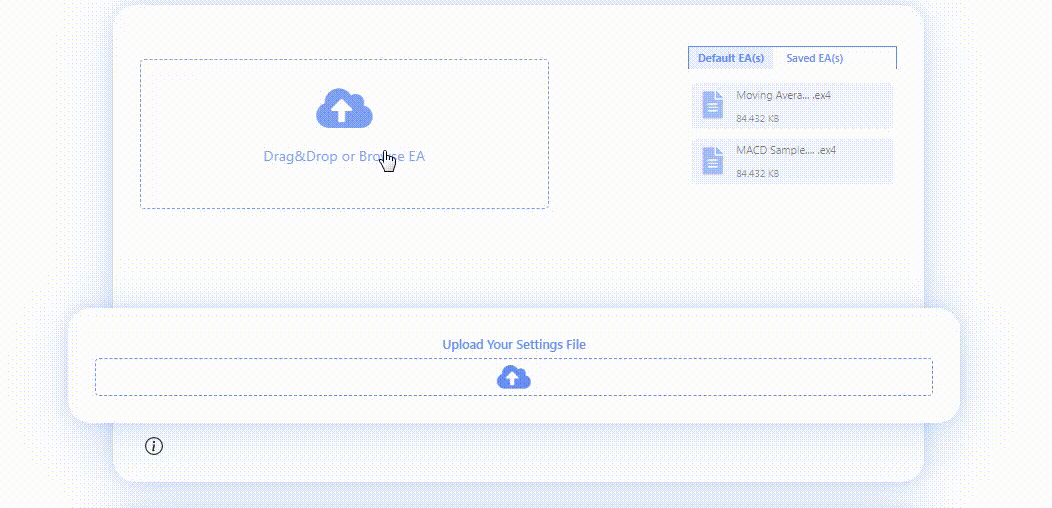
Task: Click the Upload Your Settings File heading
Action: pos(514,345)
